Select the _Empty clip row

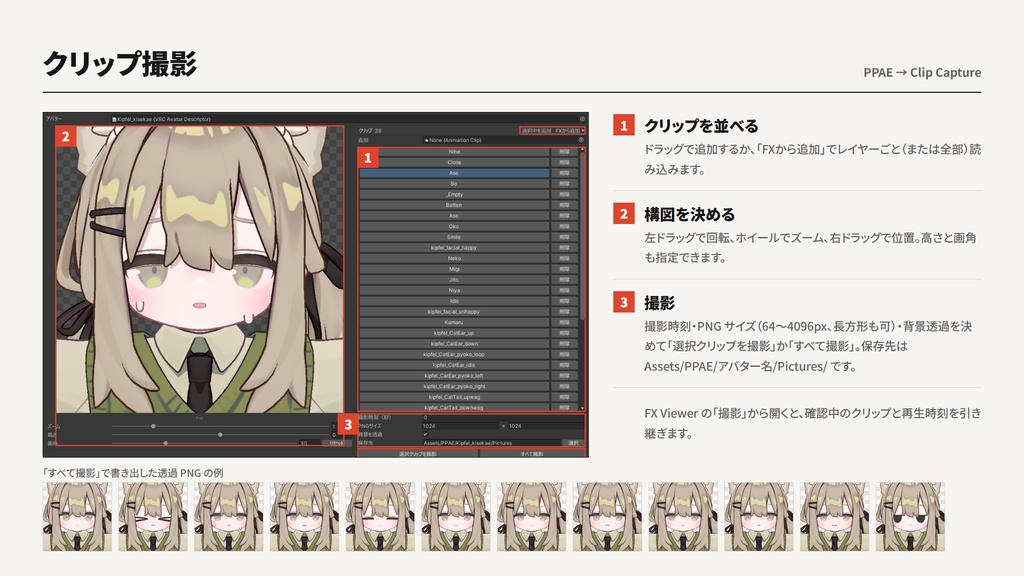point(455,194)
